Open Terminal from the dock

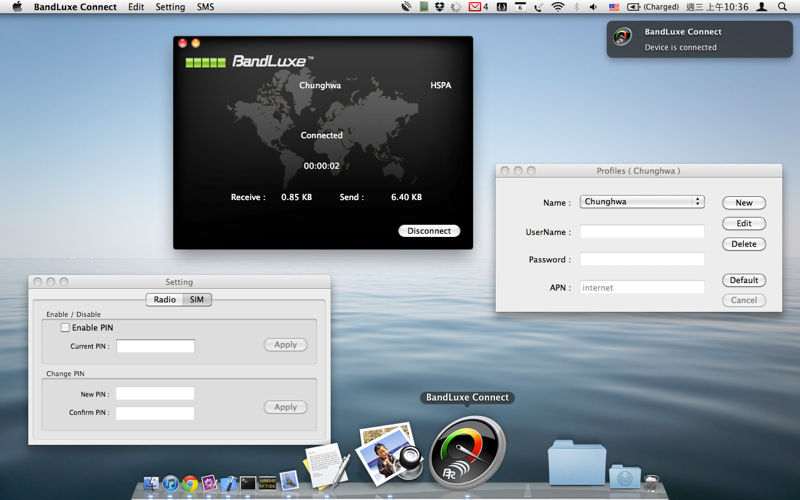pyautogui.click(x=248, y=483)
